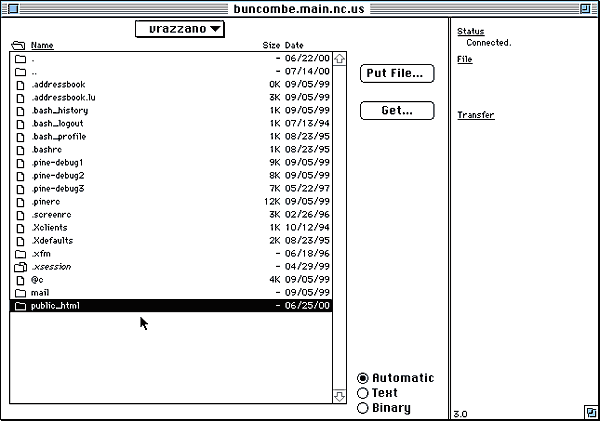Click the Get... button
This screenshot has height=421, width=600.
[397, 111]
